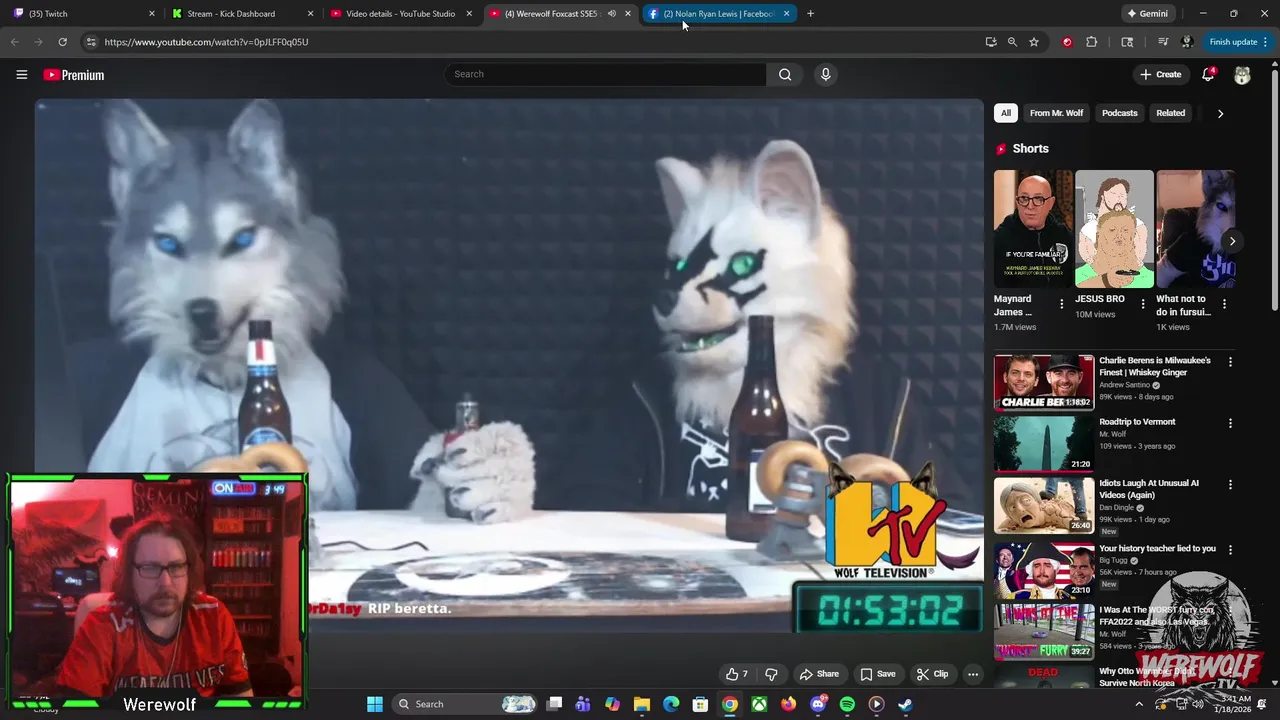1280x720 pixels.
Task: Open Steam from the taskbar
Action: point(905,704)
